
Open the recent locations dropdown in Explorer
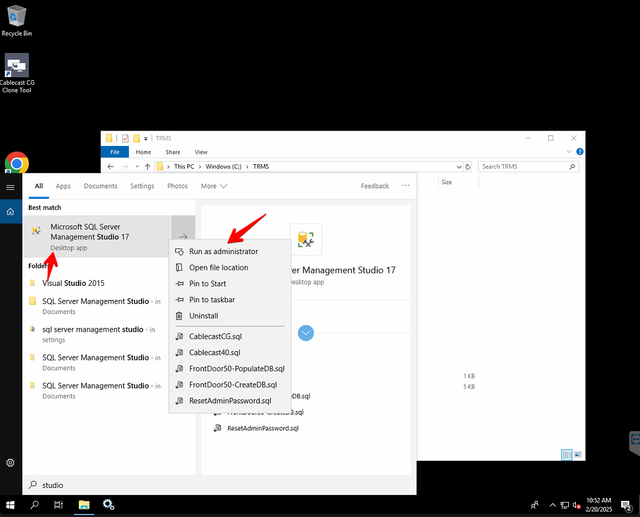[x=137, y=166]
